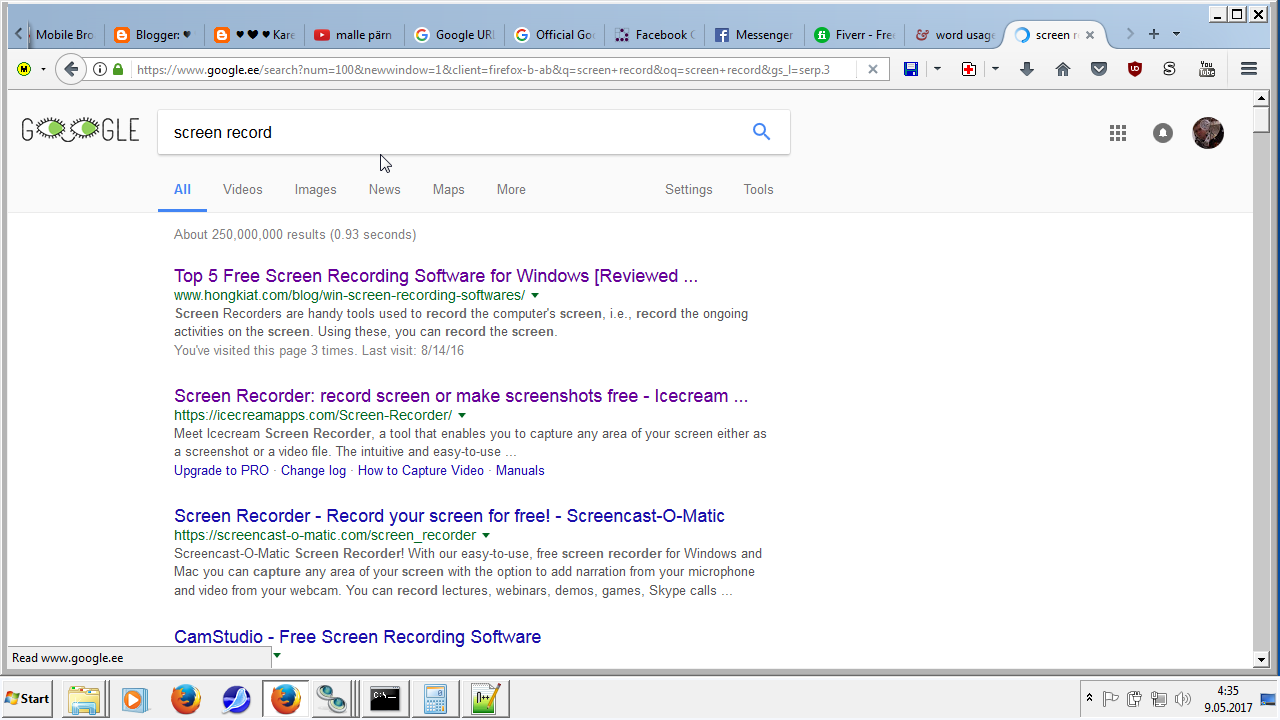This screenshot has width=1280, height=720.
Task: Click the blue floppy save toolbar icon
Action: coord(911,69)
